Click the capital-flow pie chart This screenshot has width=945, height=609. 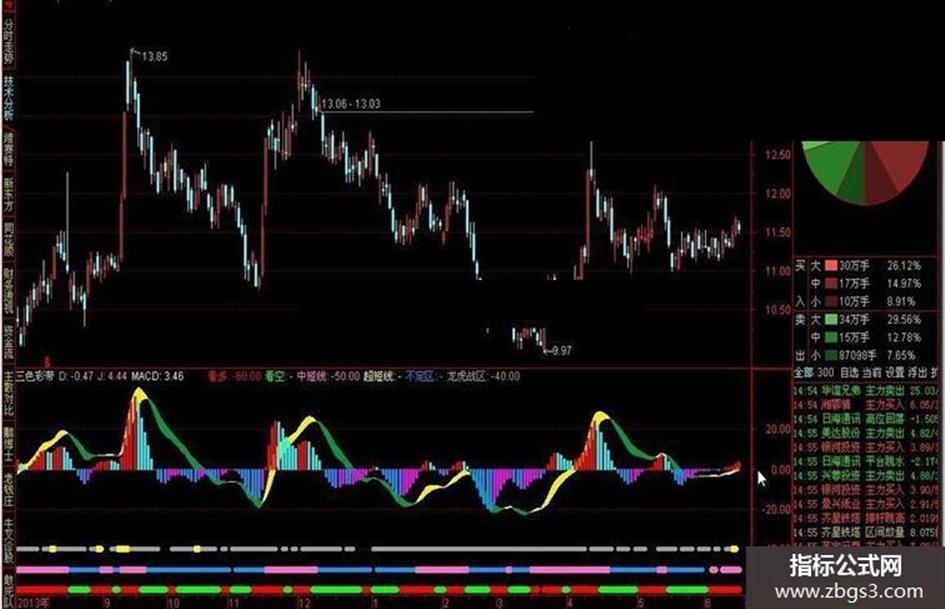coord(865,171)
